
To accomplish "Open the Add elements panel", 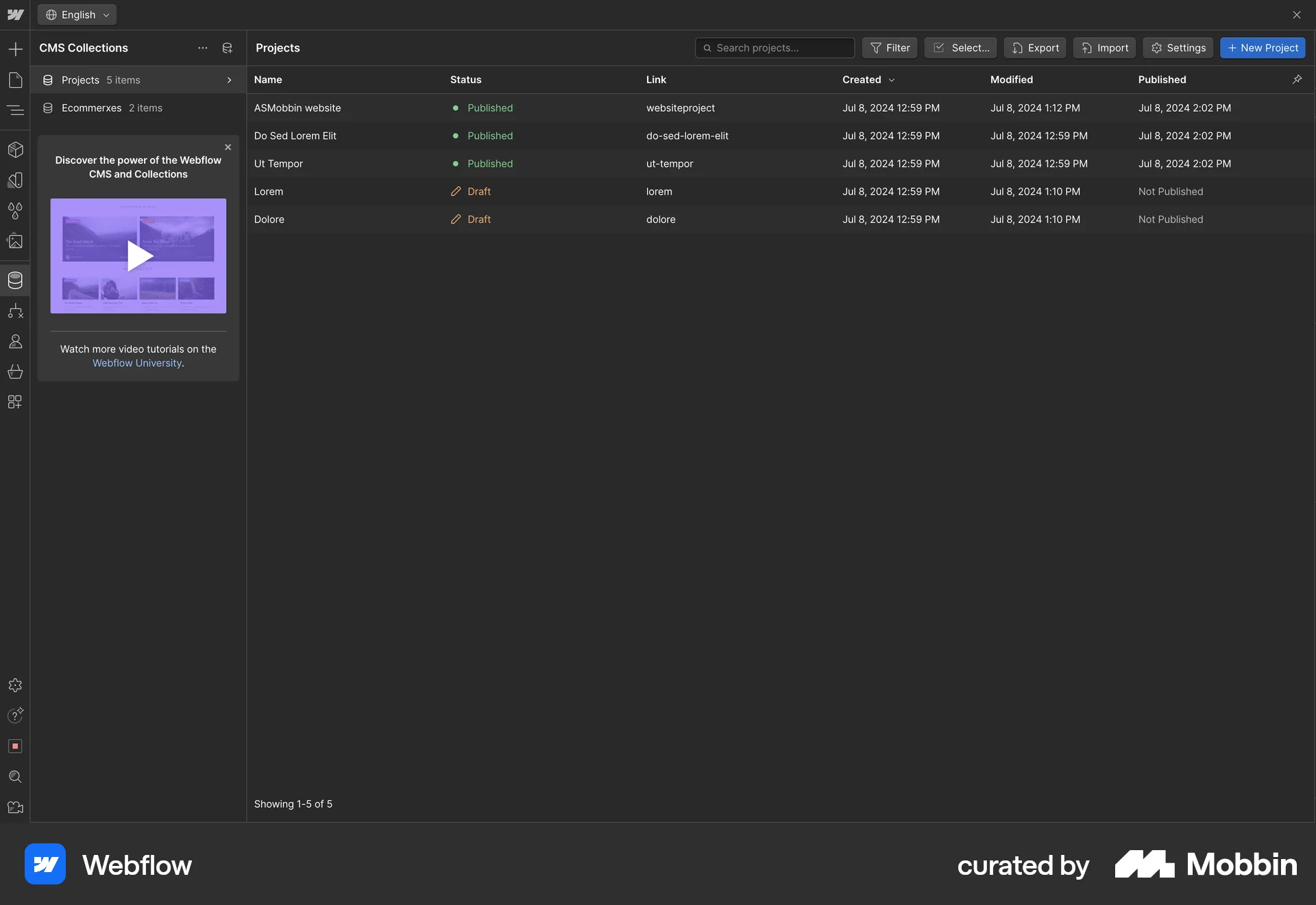I will (x=15, y=49).
